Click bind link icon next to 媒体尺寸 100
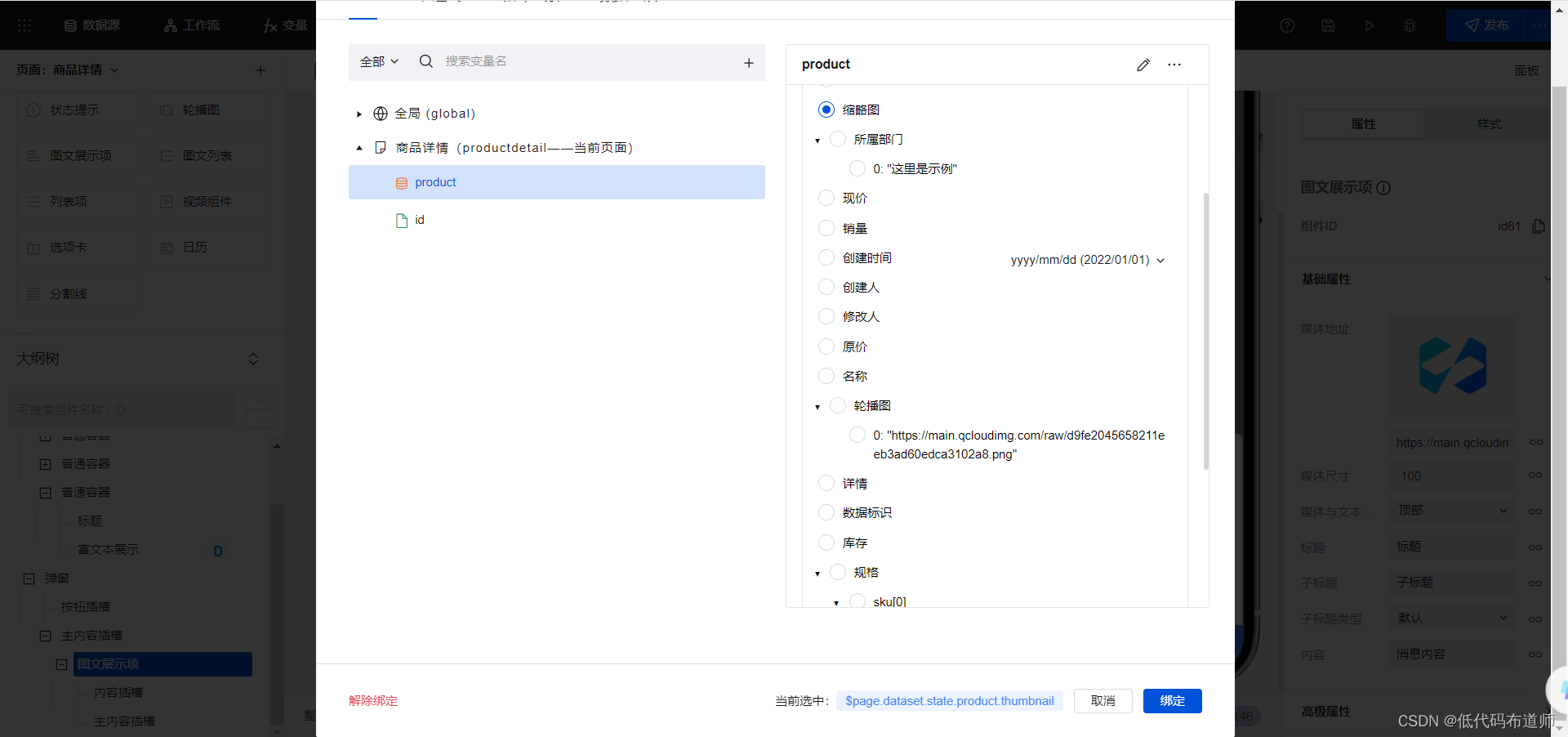 pos(1536,476)
